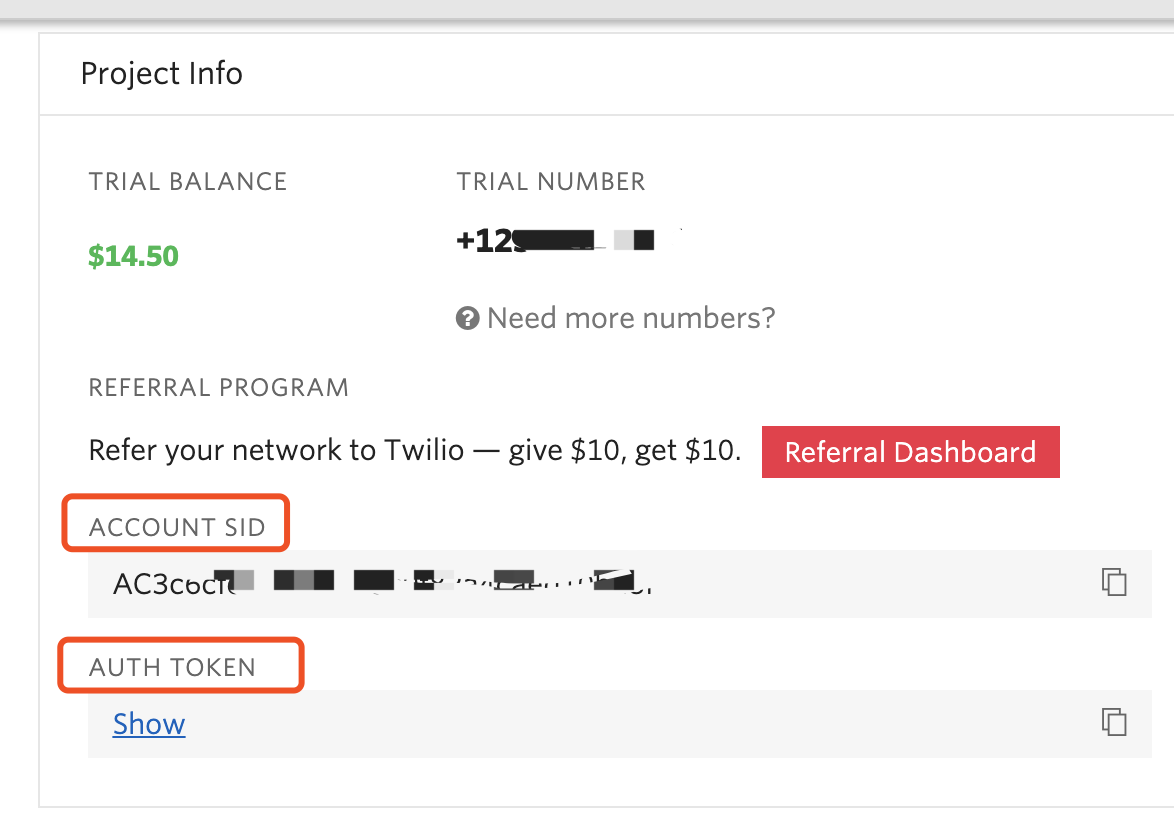Click the TRIAL NUMBER label
The height and width of the screenshot is (814, 1174).
(551, 182)
